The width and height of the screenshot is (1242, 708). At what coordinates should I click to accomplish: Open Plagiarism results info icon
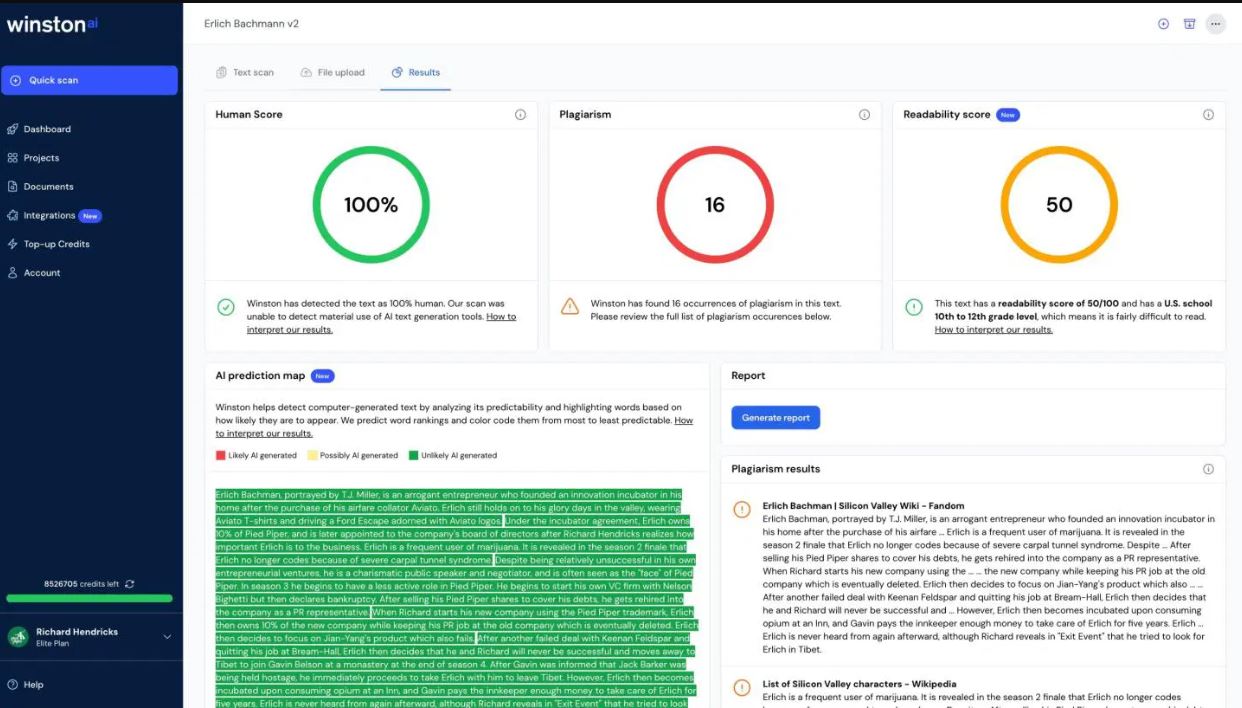1208,469
